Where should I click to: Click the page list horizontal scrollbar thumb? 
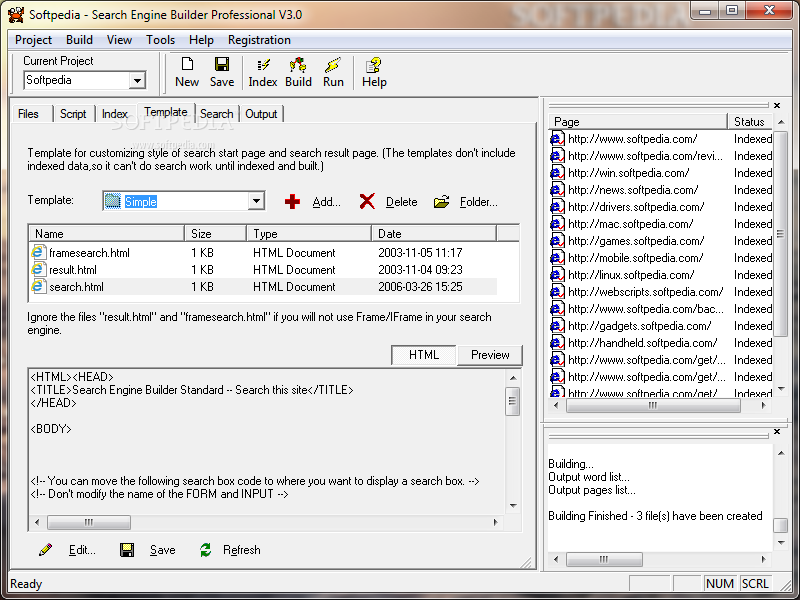pyautogui.click(x=653, y=406)
